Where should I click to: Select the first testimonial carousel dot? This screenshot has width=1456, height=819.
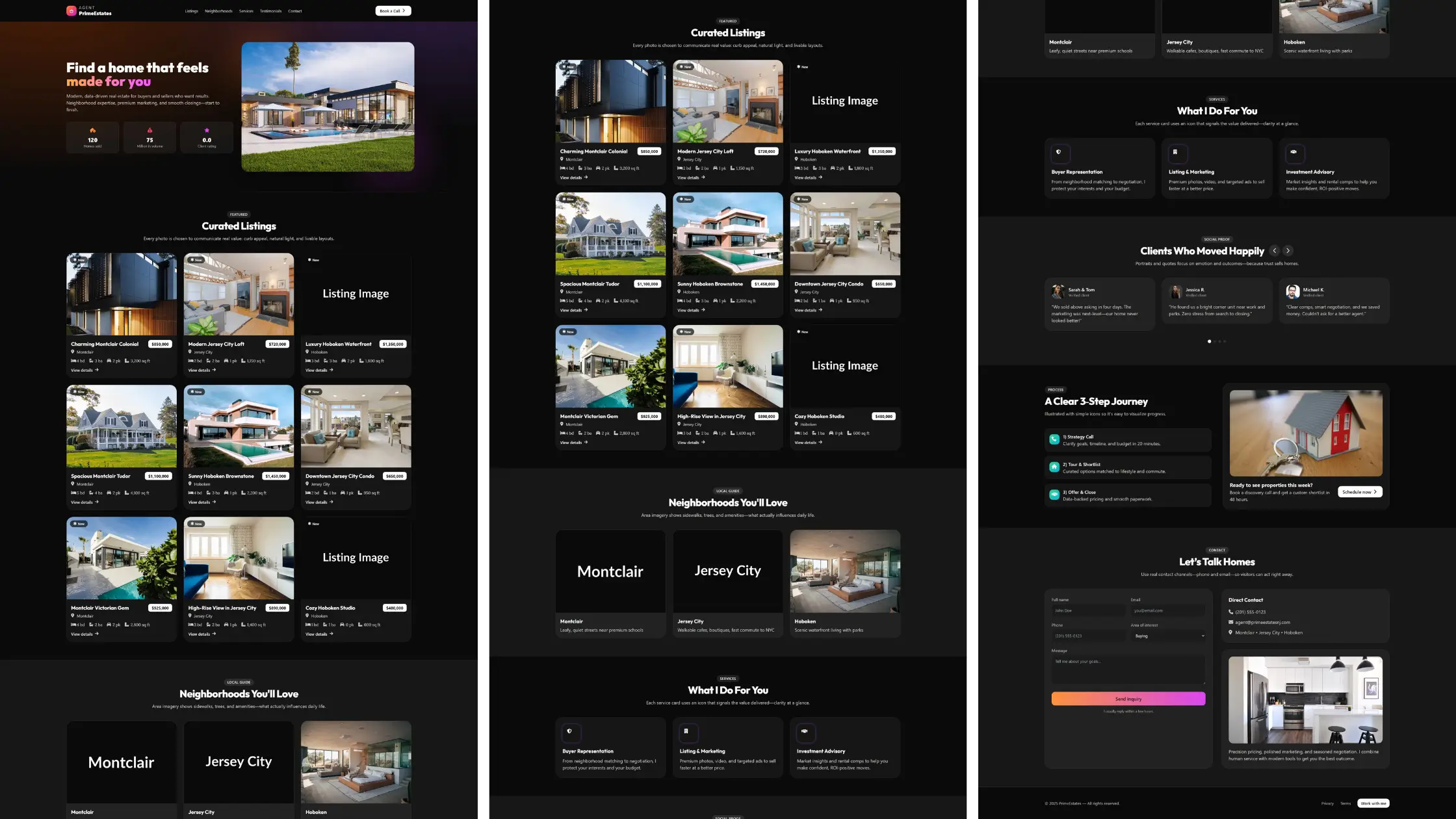point(1209,341)
